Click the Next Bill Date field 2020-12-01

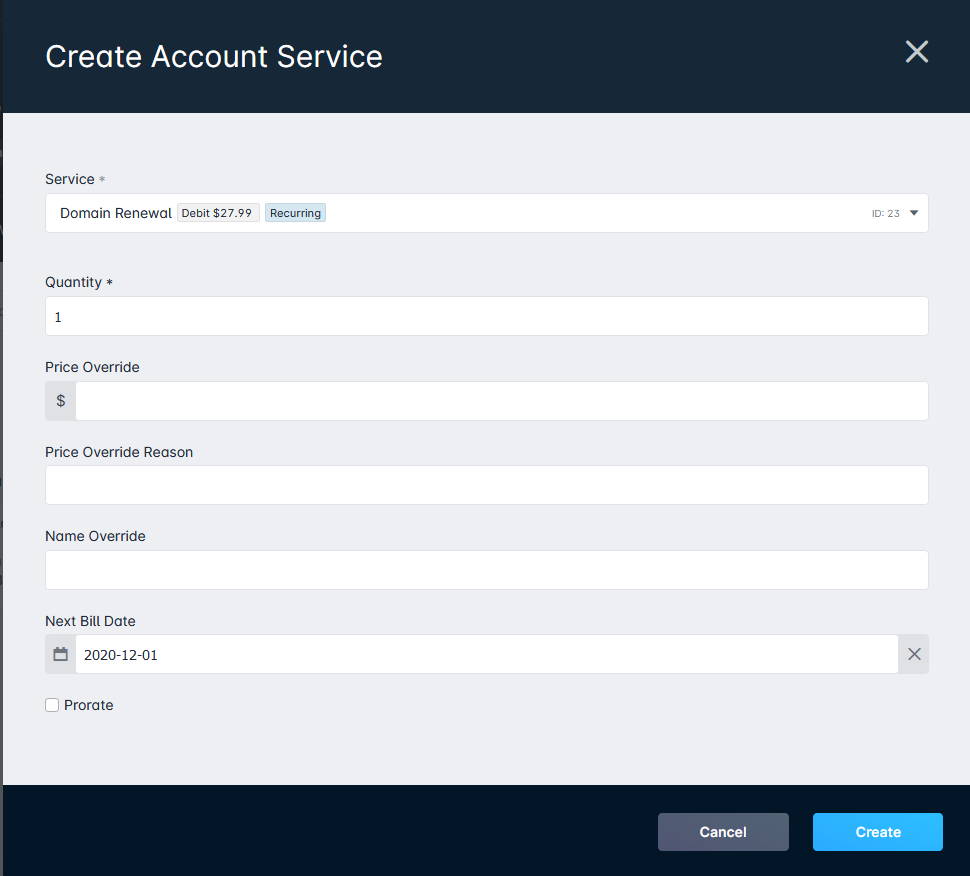coord(486,654)
